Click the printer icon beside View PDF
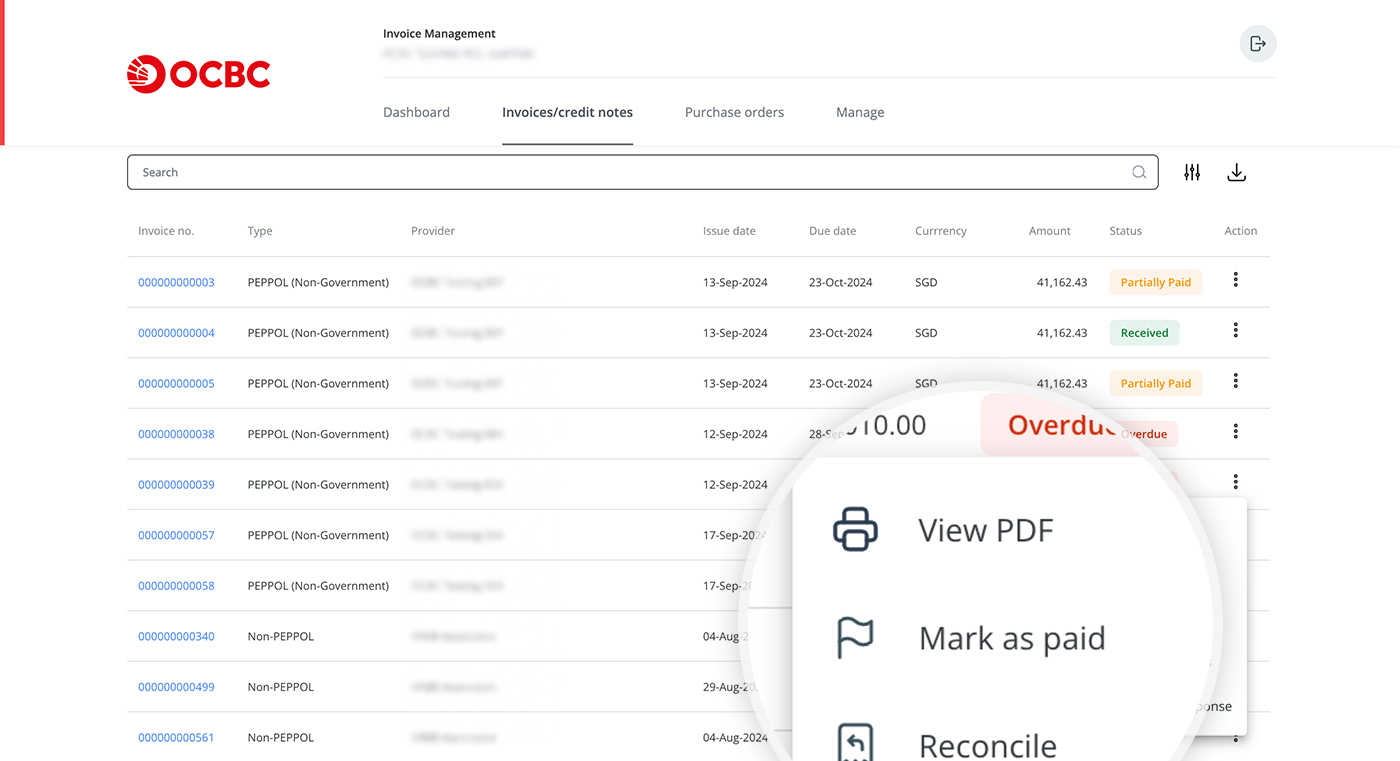This screenshot has height=761, width=1400. tap(855, 529)
